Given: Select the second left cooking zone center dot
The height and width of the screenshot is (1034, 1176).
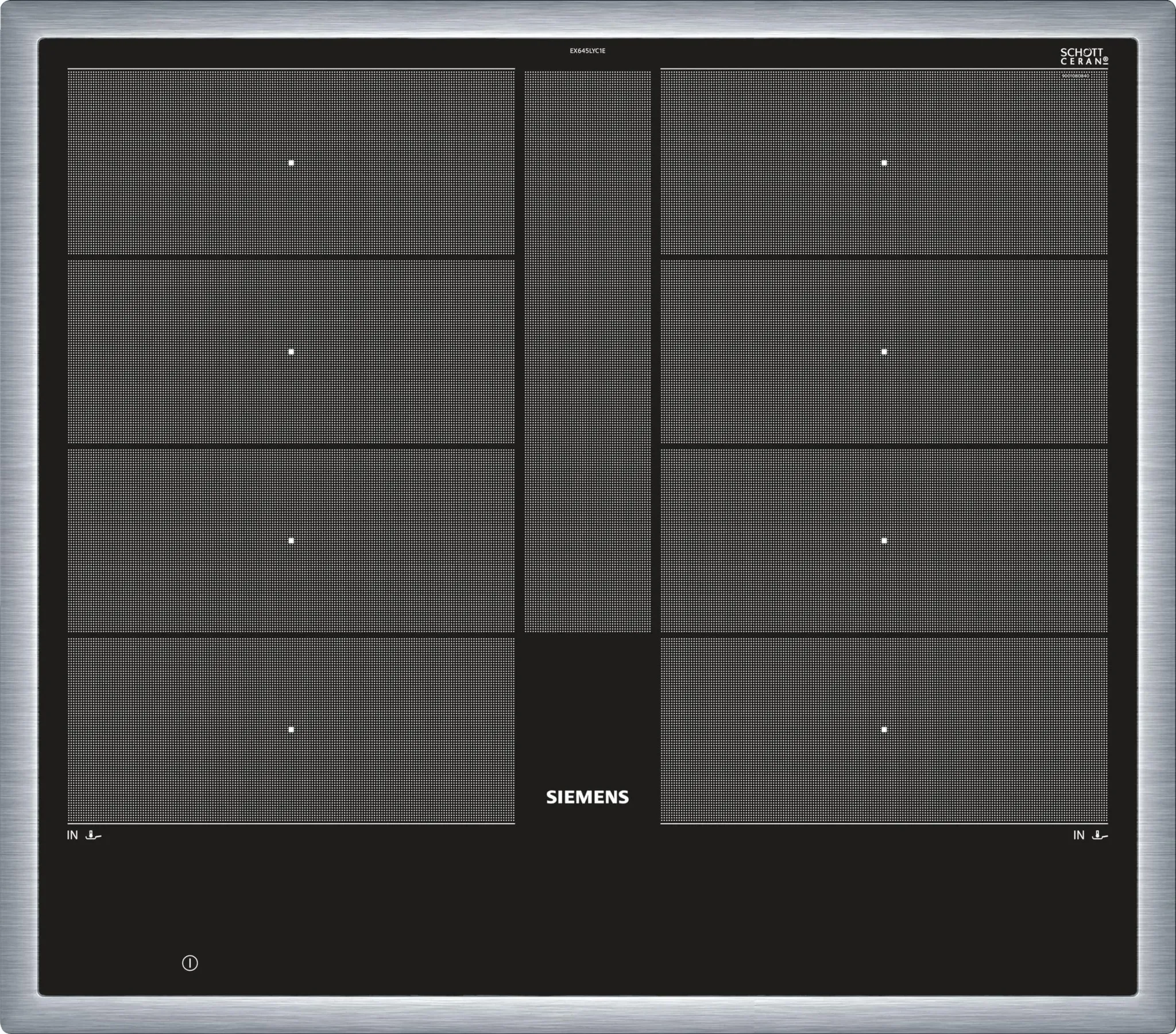Looking at the screenshot, I should coord(291,351).
